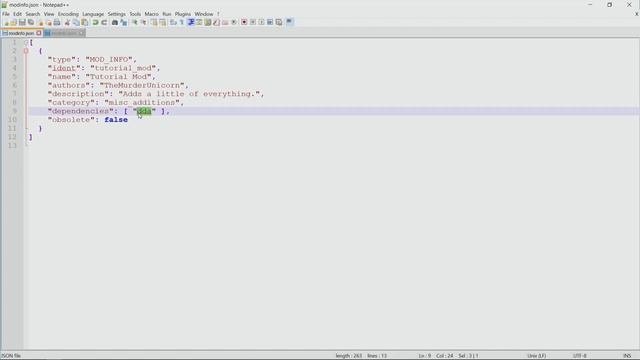The width and height of the screenshot is (640, 360).
Task: Click the "TheMurderUnicorn" authors value
Action: pyautogui.click(x=142, y=85)
